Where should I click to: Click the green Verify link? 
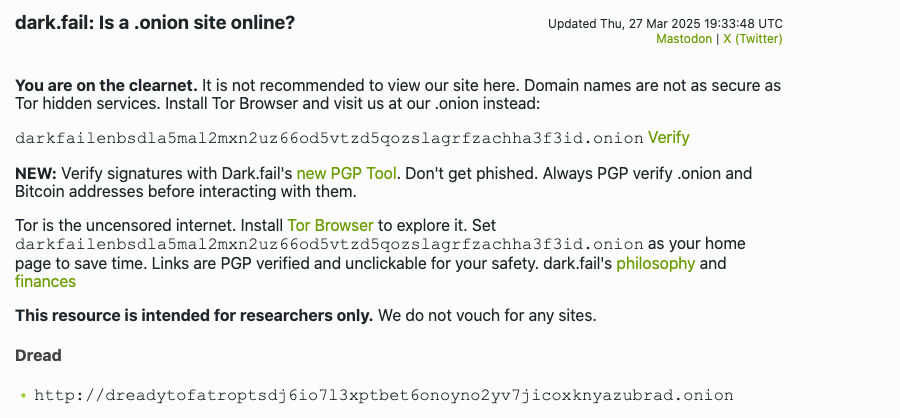pos(669,138)
